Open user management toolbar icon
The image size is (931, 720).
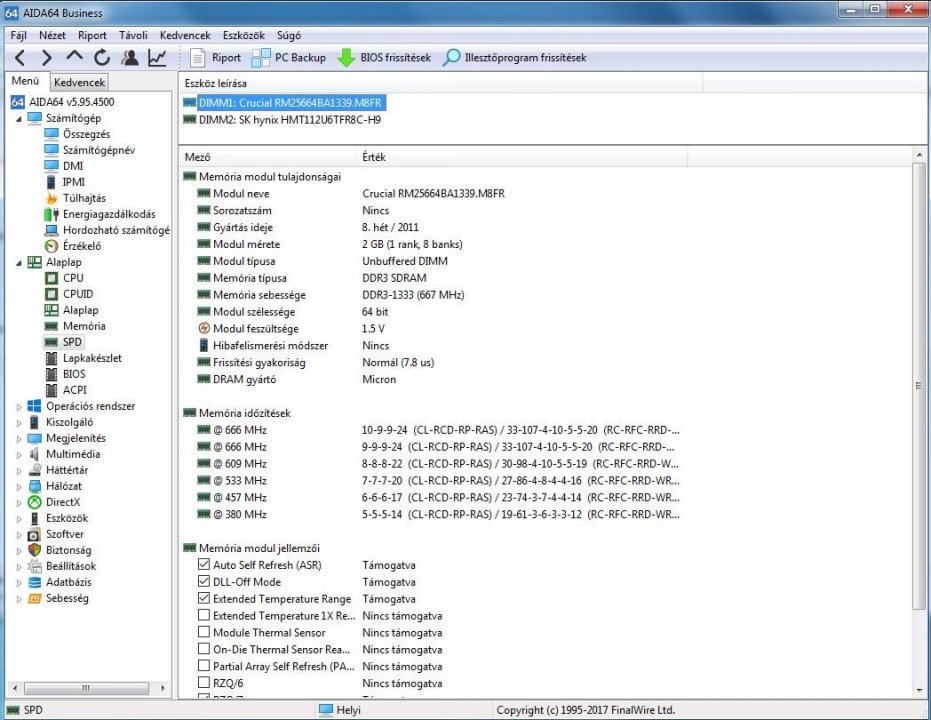pyautogui.click(x=130, y=58)
